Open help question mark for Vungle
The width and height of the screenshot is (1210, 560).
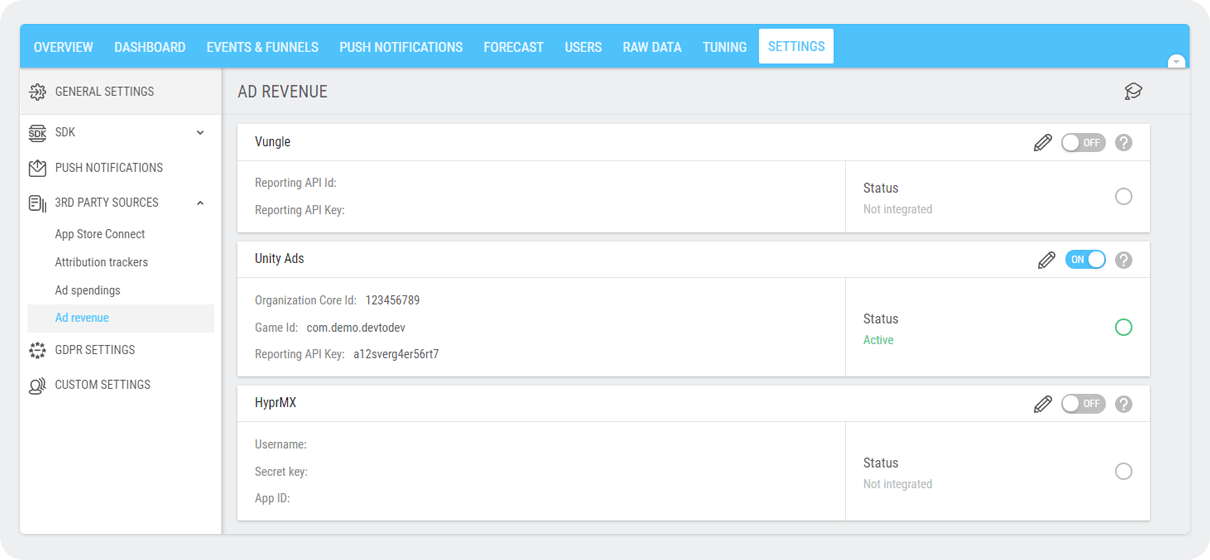coord(1123,143)
